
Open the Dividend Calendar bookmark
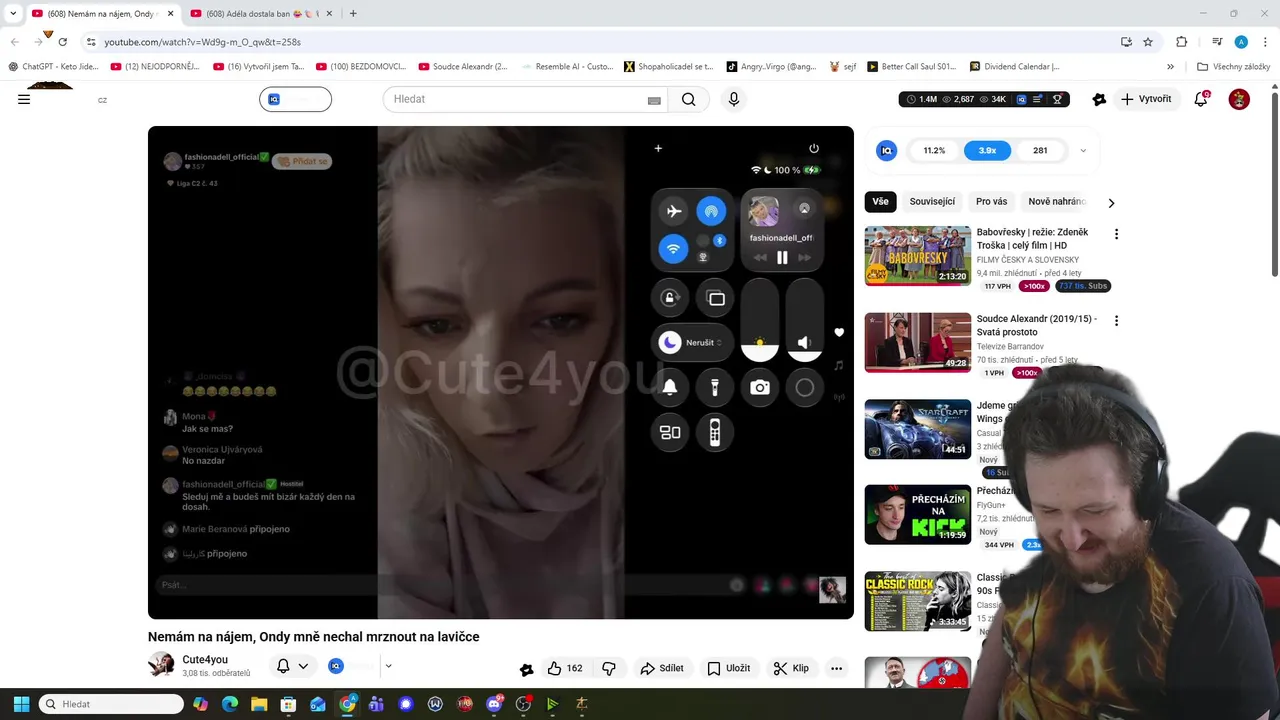pyautogui.click(x=1015, y=67)
